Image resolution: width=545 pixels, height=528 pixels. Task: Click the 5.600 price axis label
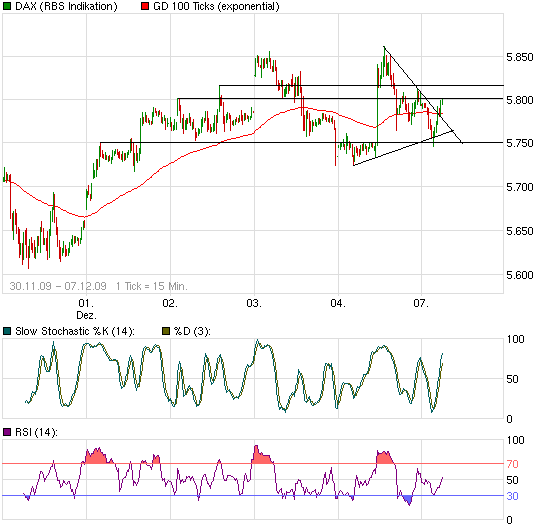click(519, 275)
